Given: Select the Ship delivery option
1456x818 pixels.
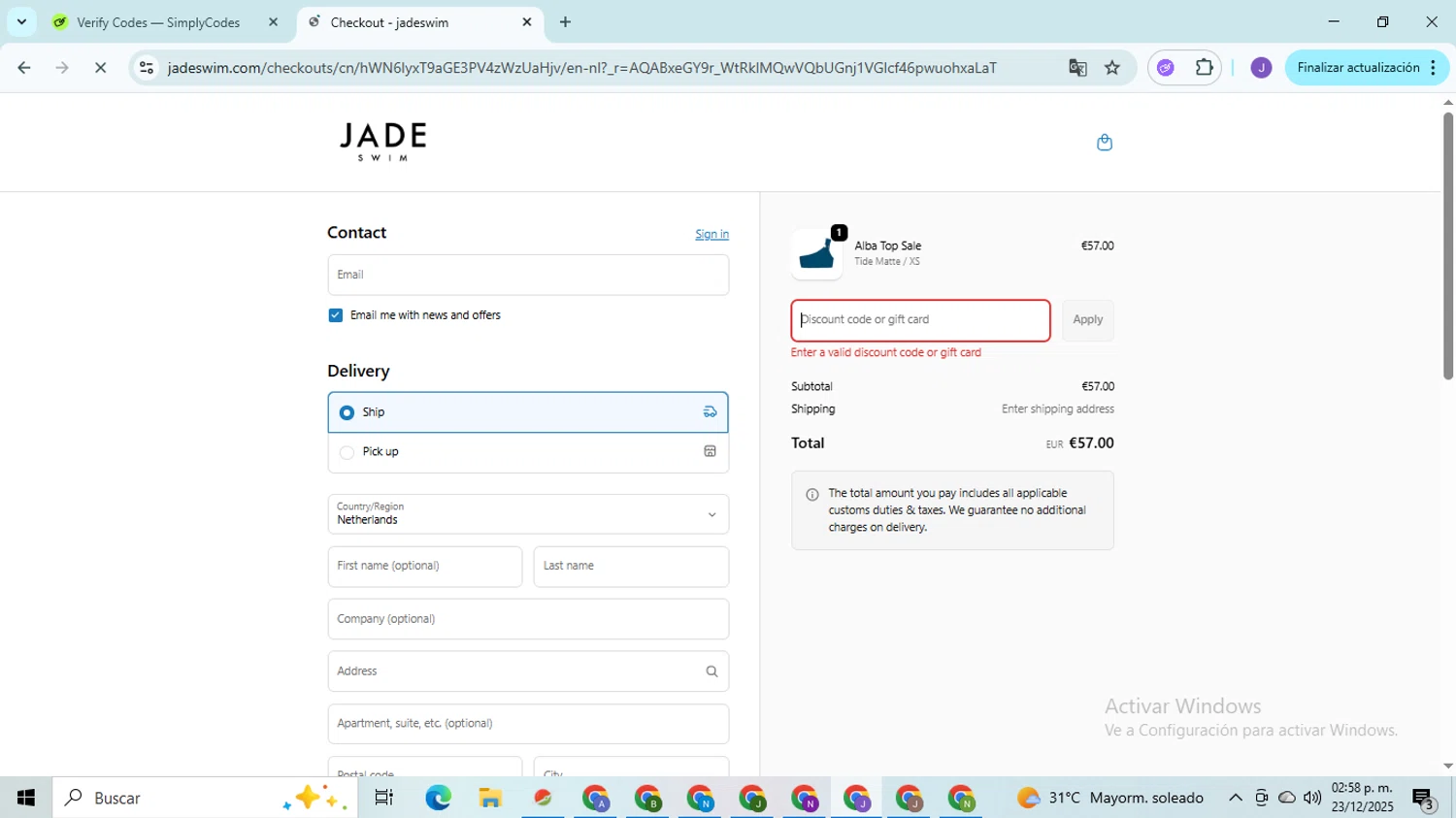Looking at the screenshot, I should pyautogui.click(x=528, y=412).
